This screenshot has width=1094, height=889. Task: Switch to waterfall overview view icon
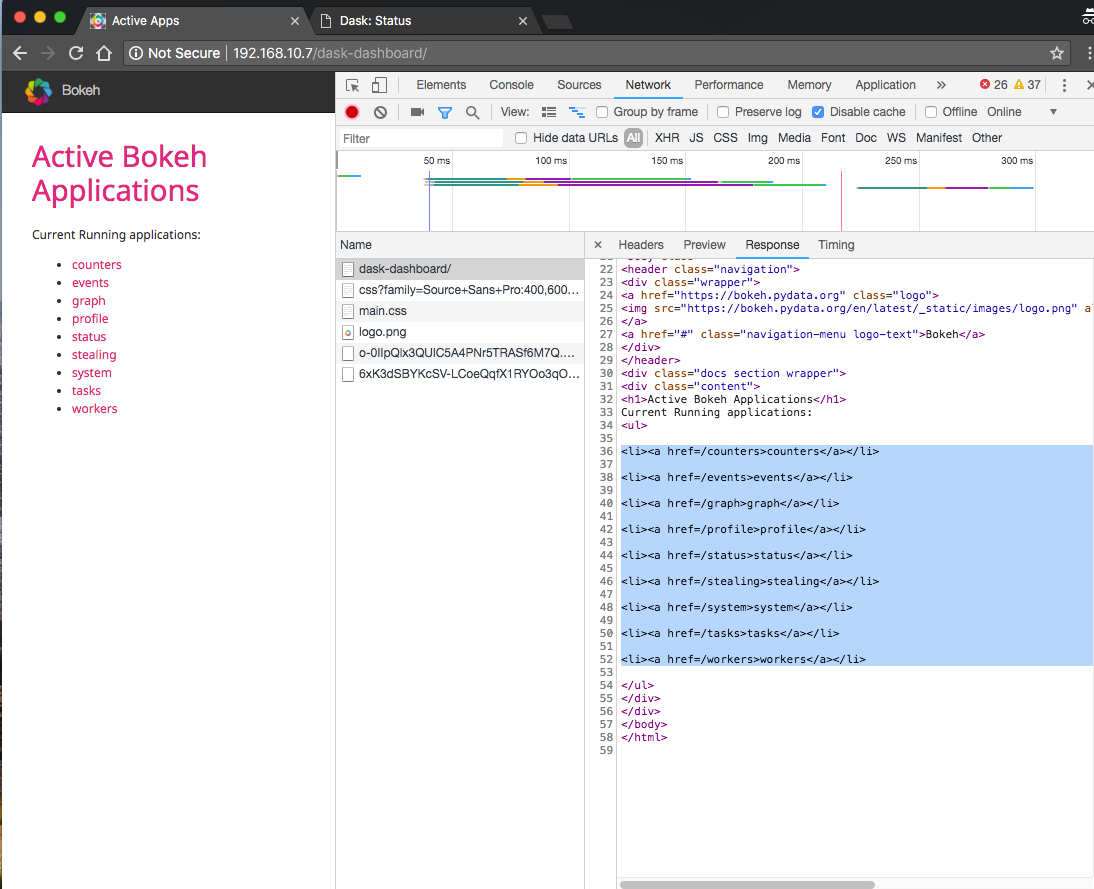(x=577, y=112)
